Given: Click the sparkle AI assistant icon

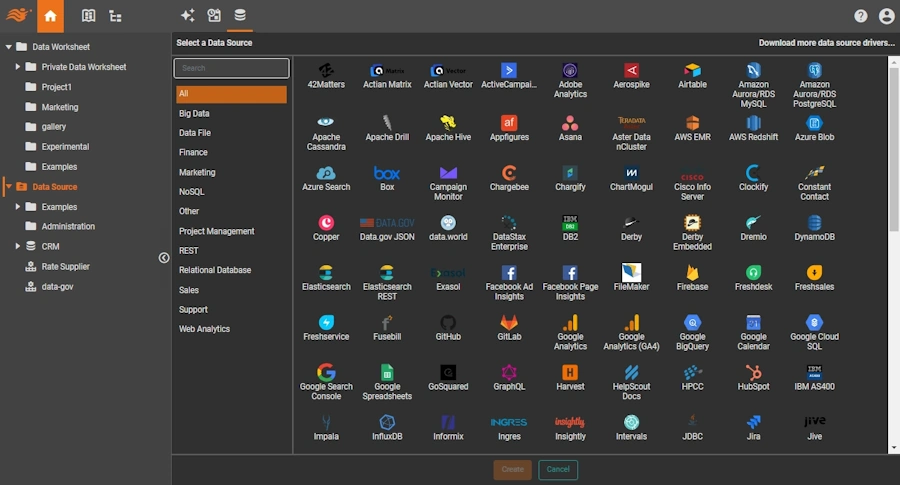Looking at the screenshot, I should (187, 16).
